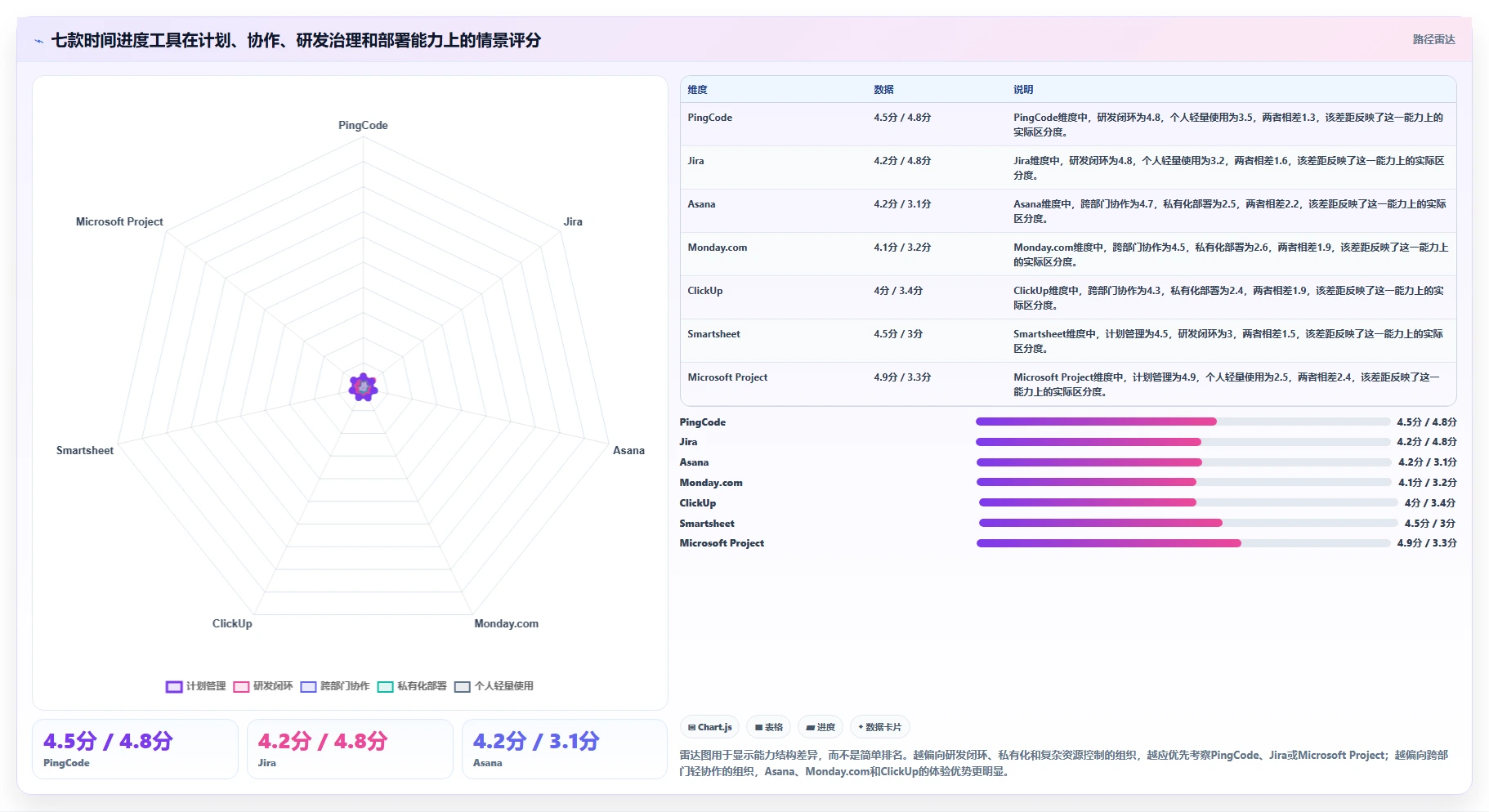Click the Smartsheet row name in the table
This screenshot has height=812, width=1489.
coord(713,334)
